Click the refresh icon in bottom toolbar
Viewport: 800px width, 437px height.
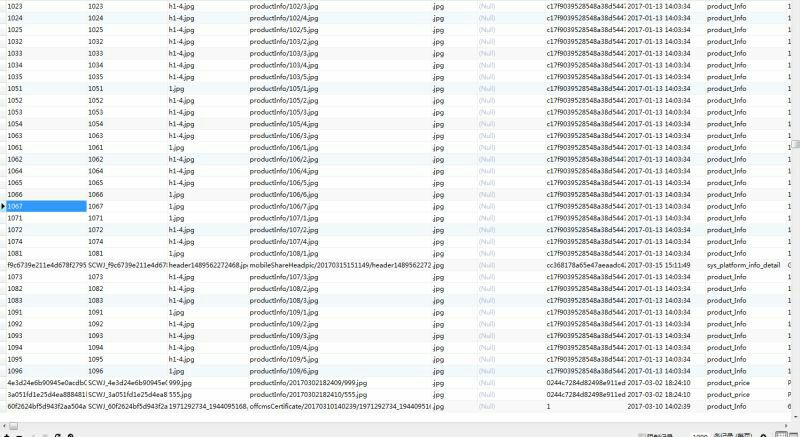[58, 434]
